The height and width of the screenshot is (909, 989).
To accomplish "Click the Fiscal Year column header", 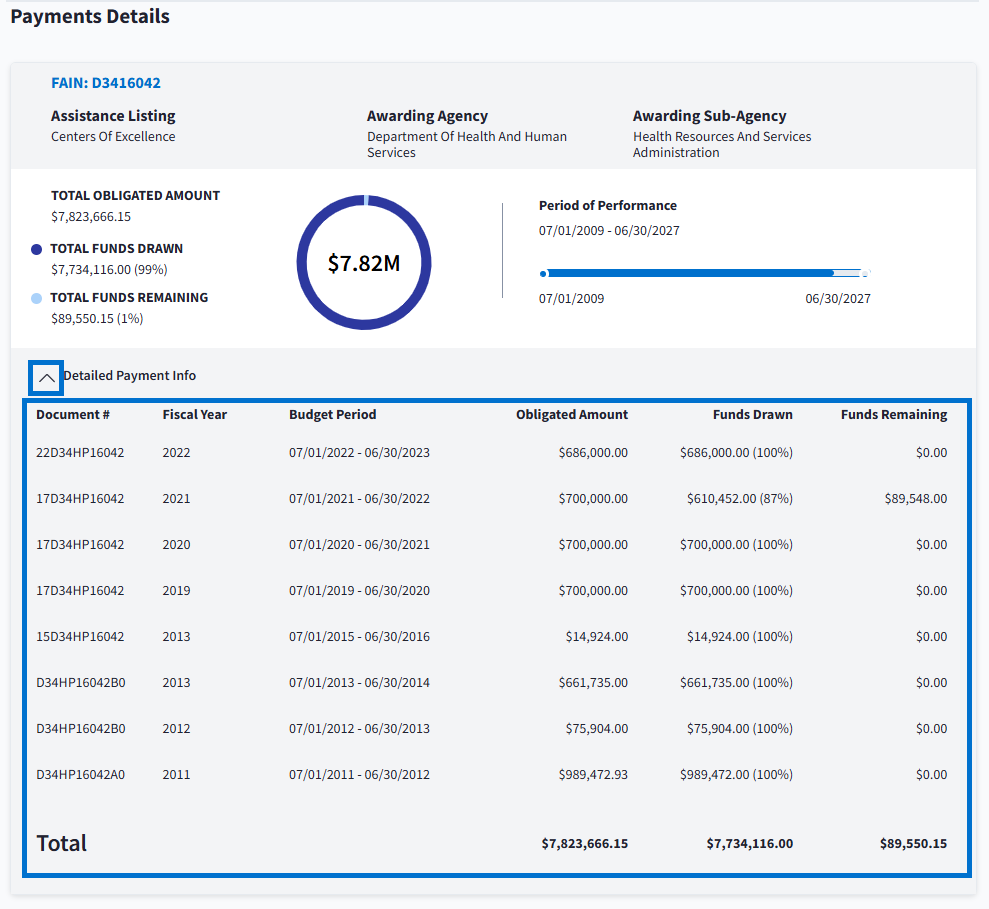I will [x=195, y=414].
